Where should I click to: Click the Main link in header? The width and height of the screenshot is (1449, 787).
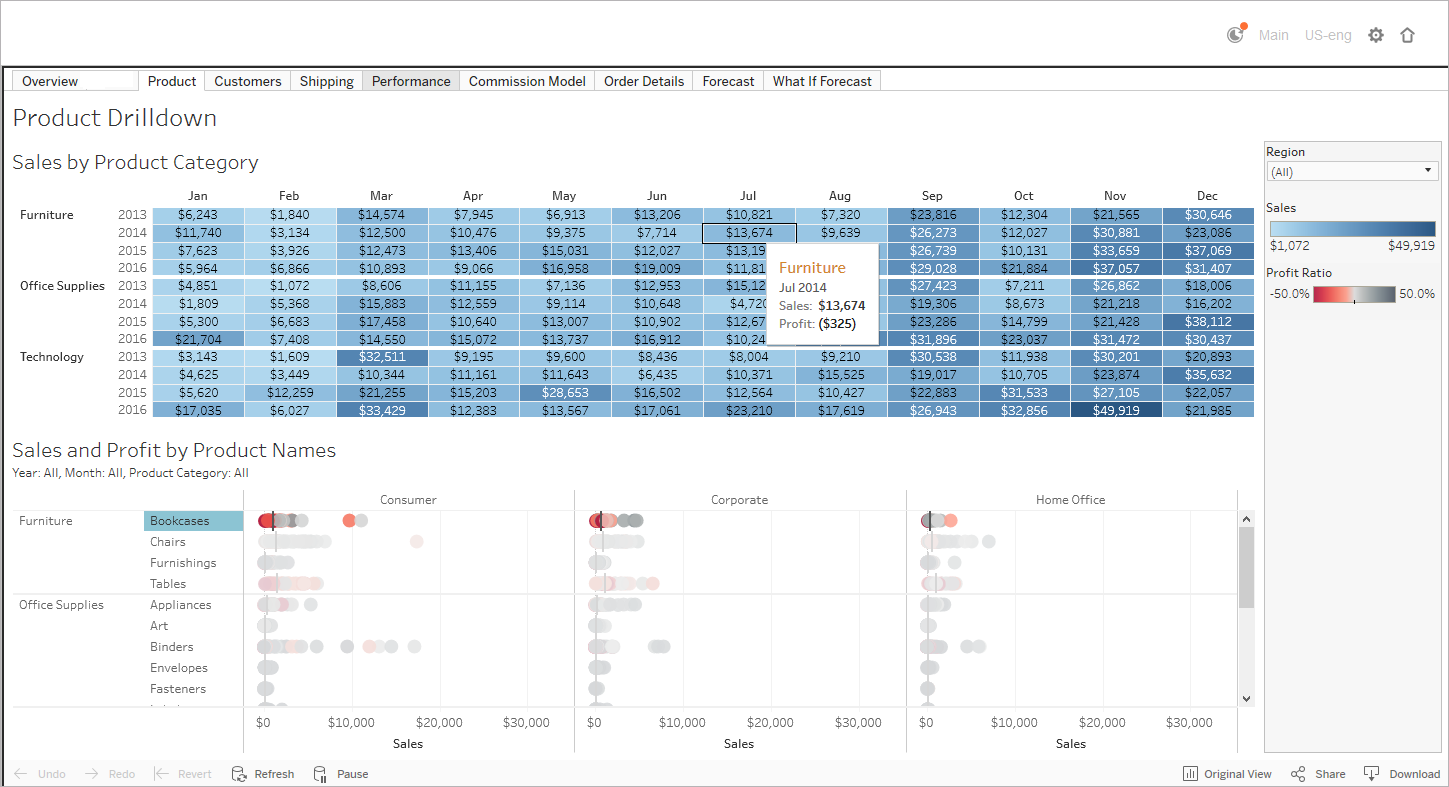[1273, 35]
